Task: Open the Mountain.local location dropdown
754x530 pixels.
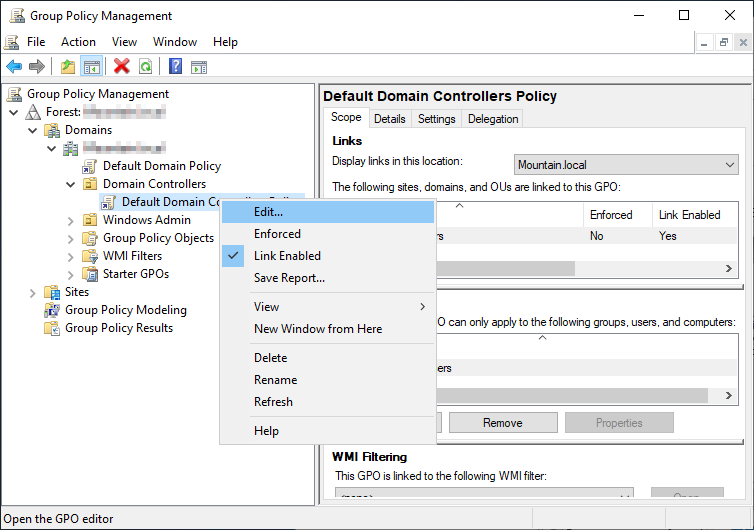Action: tap(626, 165)
